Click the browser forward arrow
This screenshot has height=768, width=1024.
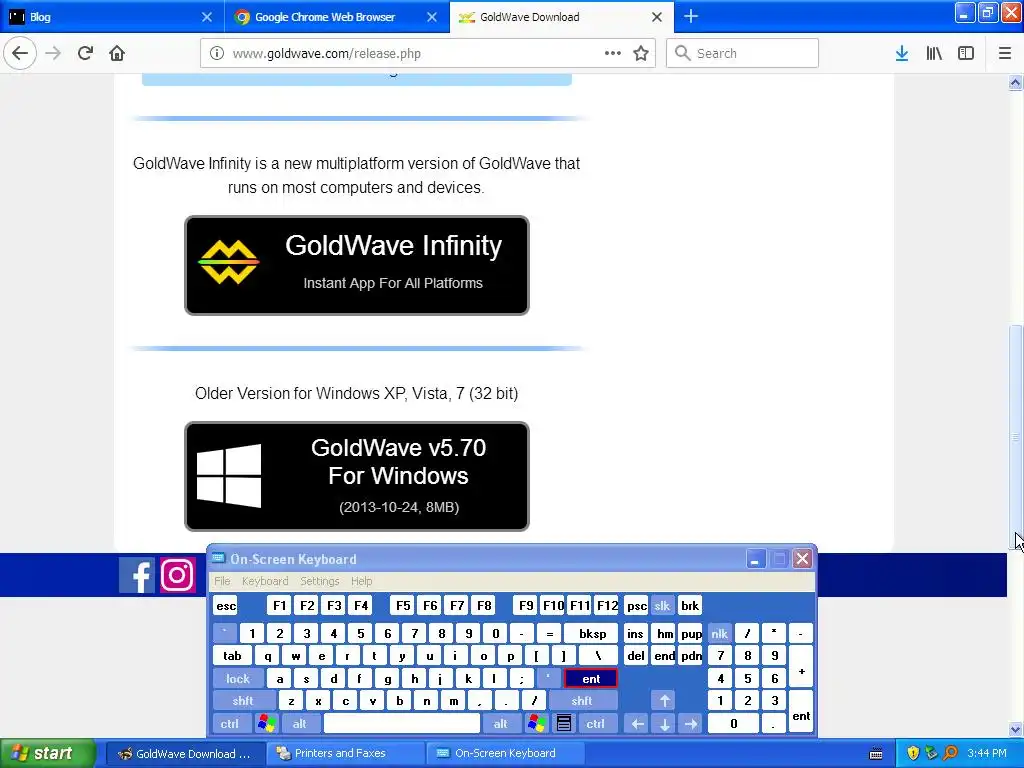pyautogui.click(x=53, y=53)
